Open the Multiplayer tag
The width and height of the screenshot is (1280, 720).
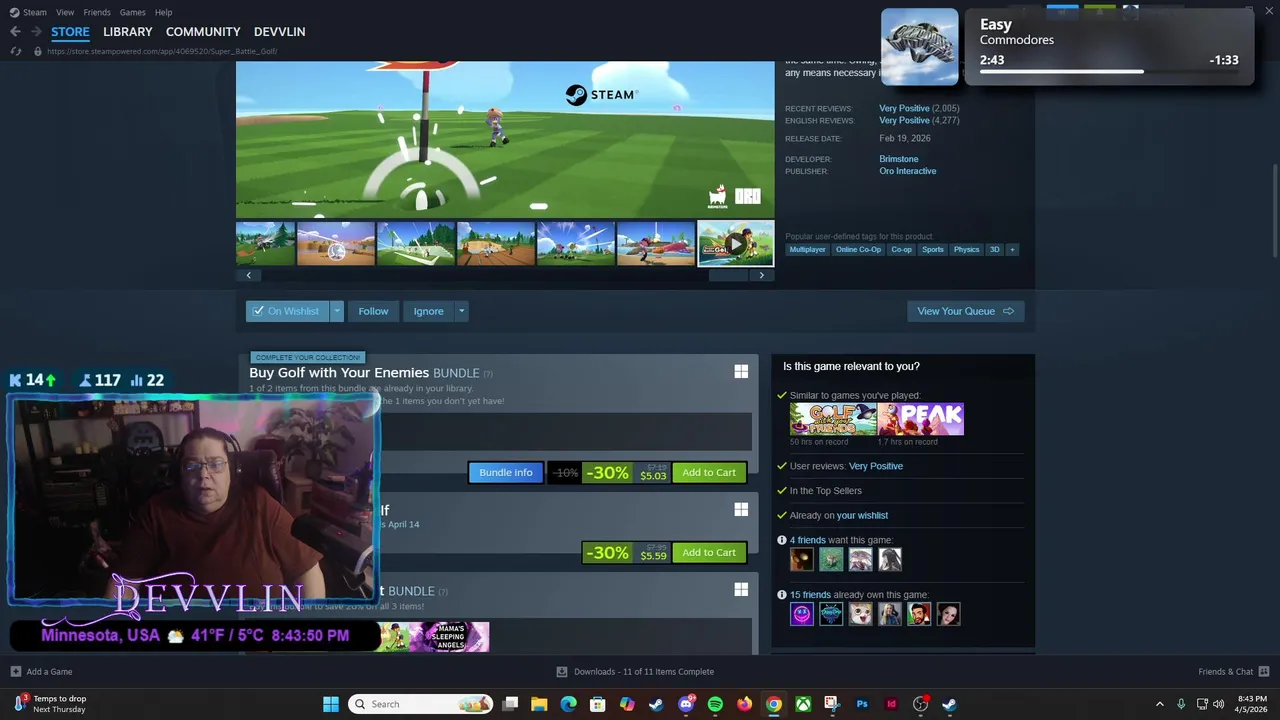[x=807, y=249]
